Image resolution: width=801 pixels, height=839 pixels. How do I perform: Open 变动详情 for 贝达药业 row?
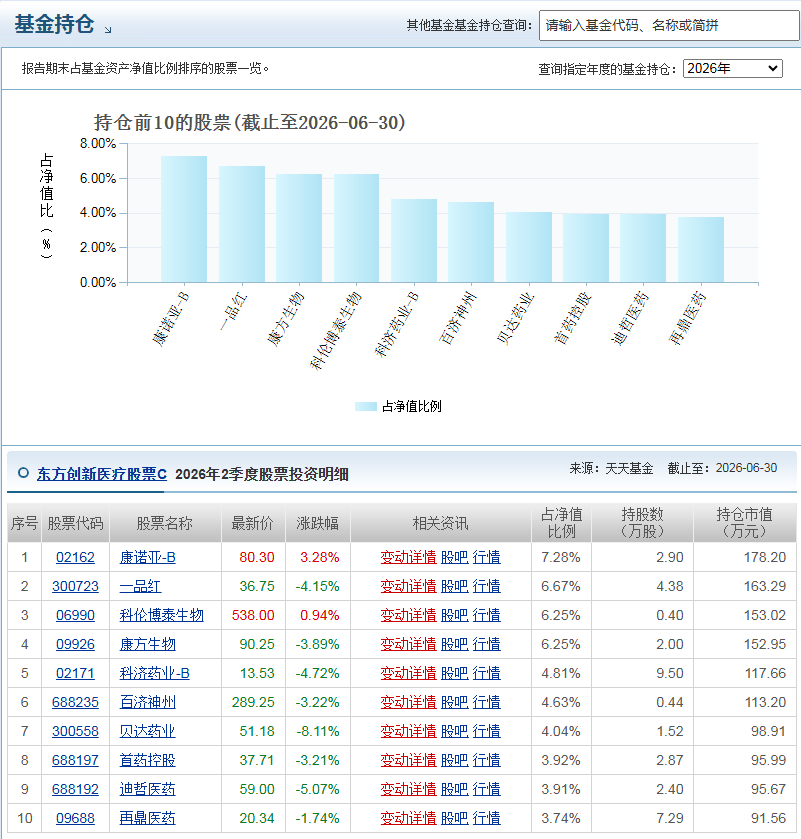pyautogui.click(x=408, y=731)
